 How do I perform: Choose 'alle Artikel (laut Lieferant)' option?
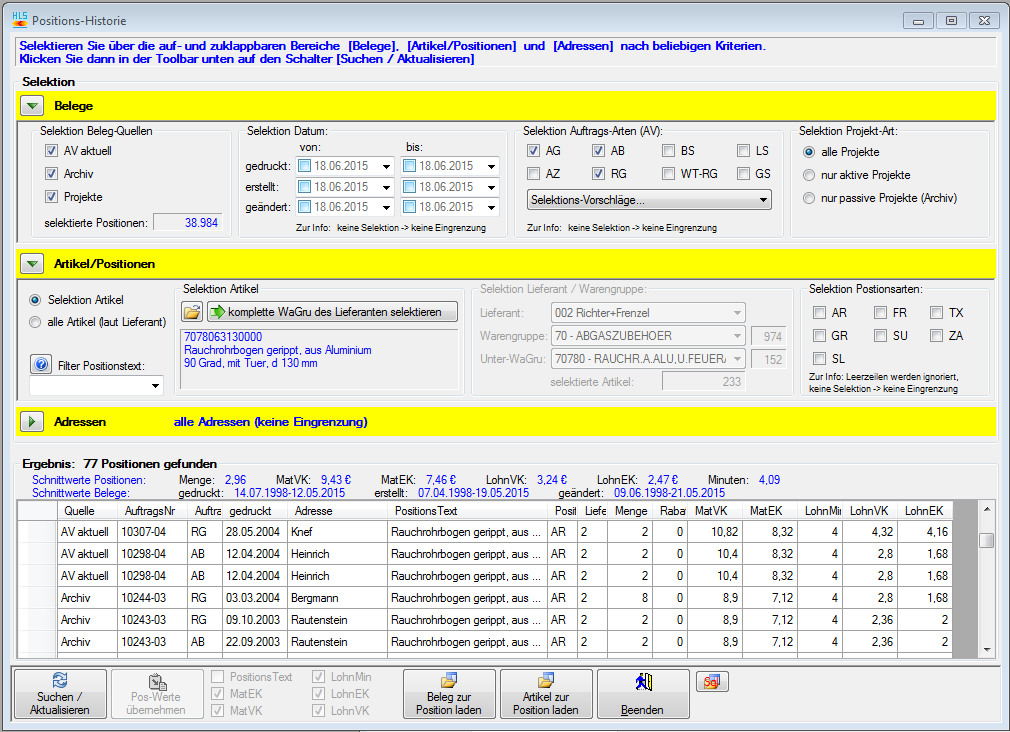36,321
